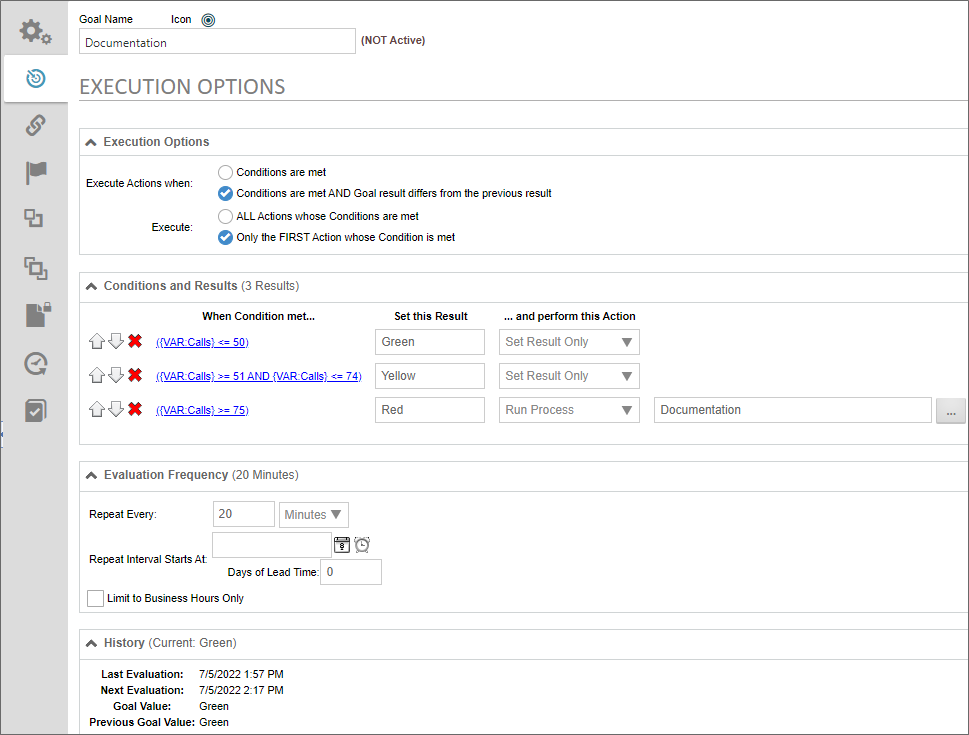Click the ellipsis browse button for Documentation
This screenshot has width=969, height=735.
950,410
